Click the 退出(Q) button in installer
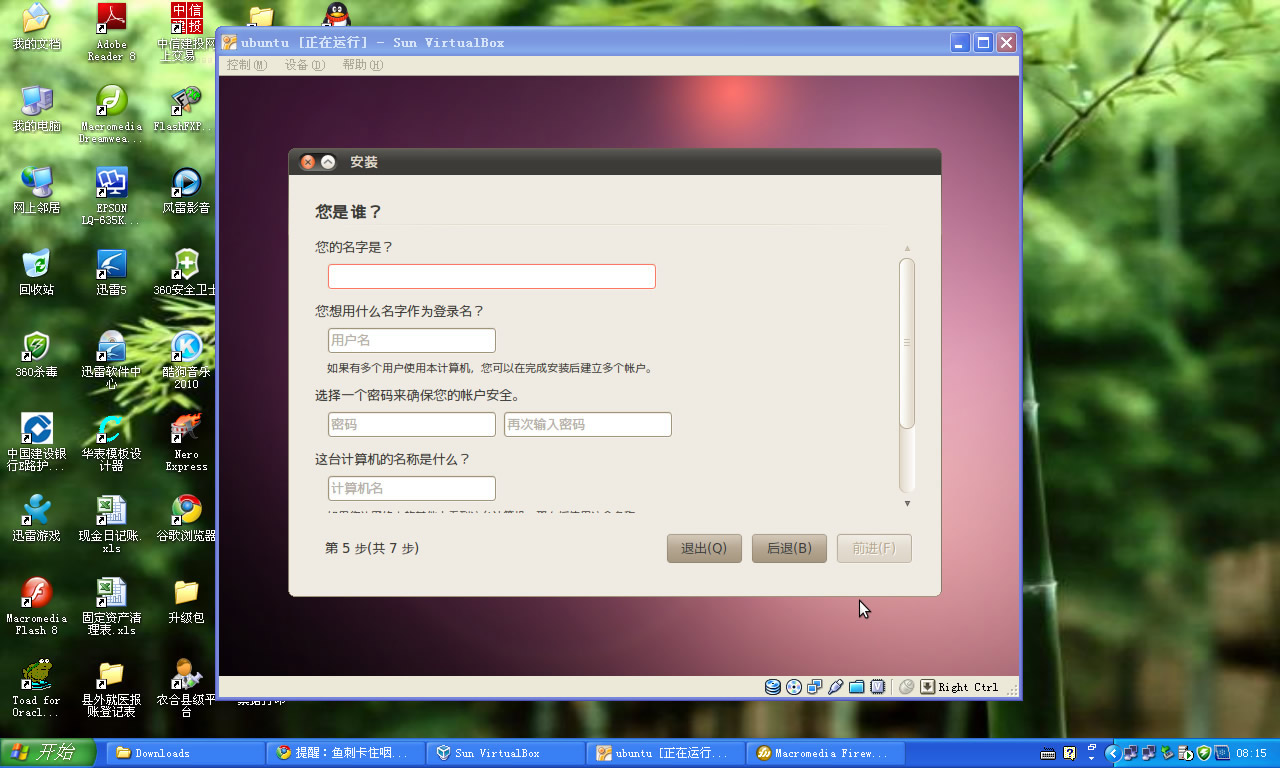Image resolution: width=1280 pixels, height=768 pixels. tap(704, 548)
